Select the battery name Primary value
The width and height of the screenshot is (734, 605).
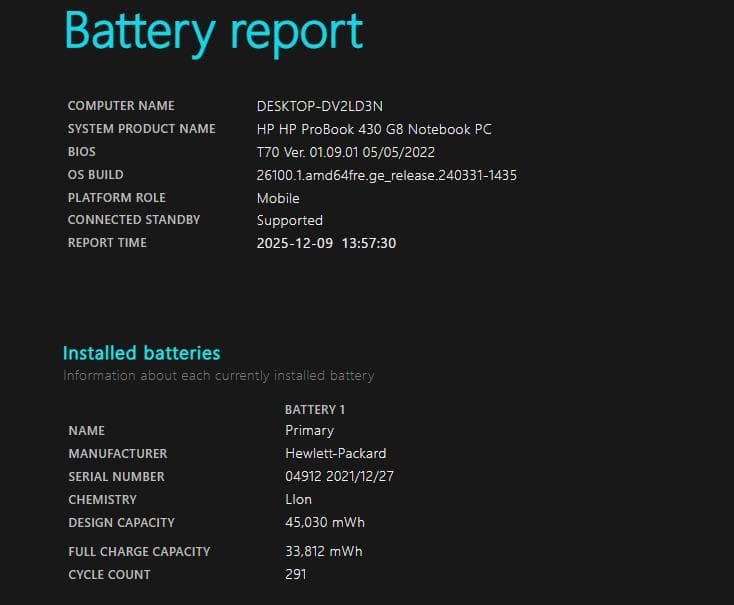click(309, 430)
